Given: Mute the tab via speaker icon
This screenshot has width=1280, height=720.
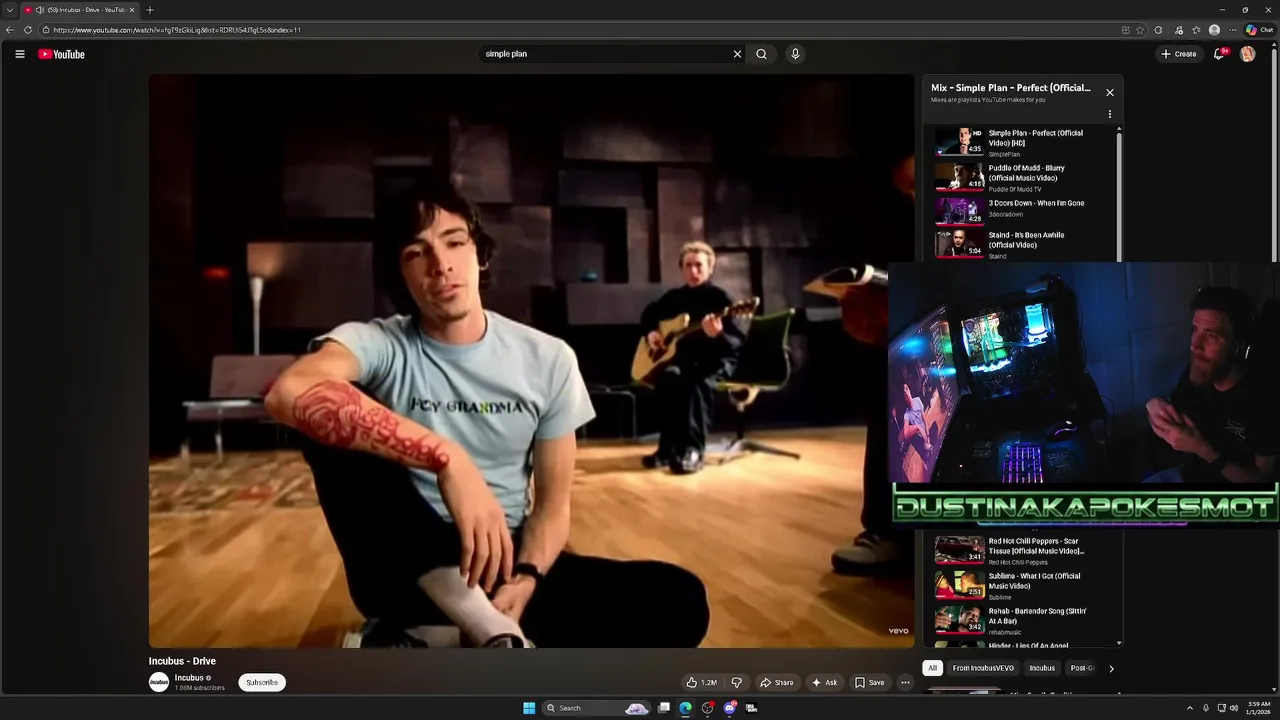Looking at the screenshot, I should click(40, 10).
